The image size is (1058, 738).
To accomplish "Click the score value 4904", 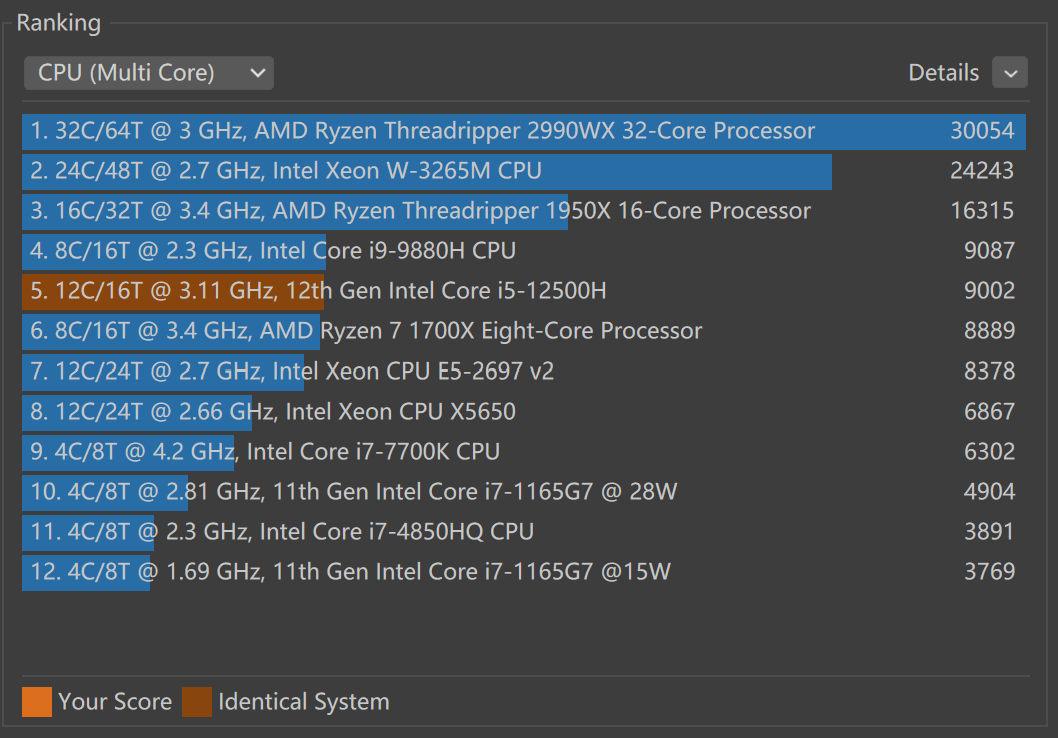I will [989, 492].
